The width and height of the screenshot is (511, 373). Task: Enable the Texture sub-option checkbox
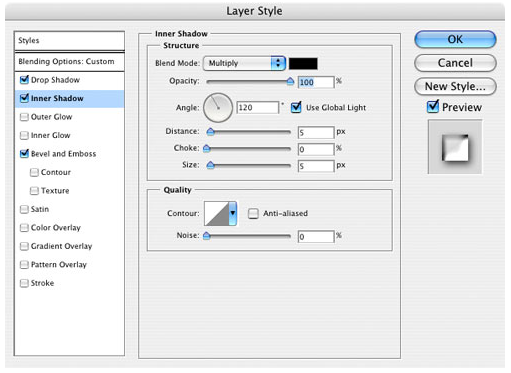pyautogui.click(x=34, y=191)
